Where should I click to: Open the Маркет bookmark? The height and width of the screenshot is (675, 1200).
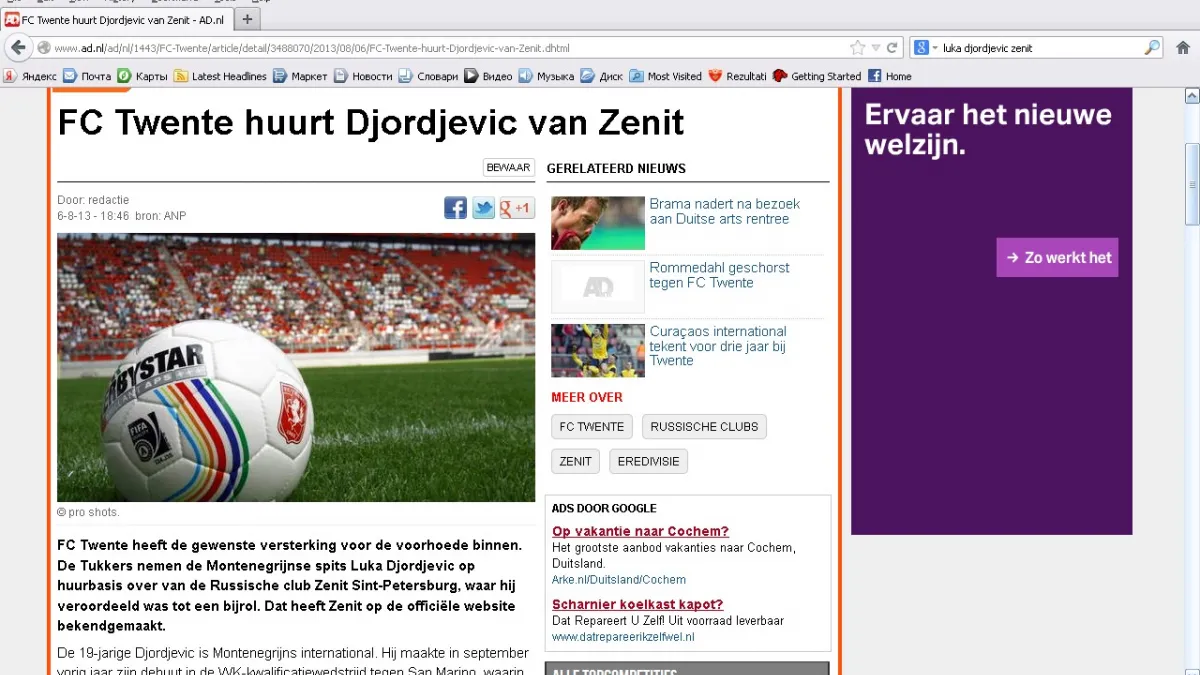[301, 76]
